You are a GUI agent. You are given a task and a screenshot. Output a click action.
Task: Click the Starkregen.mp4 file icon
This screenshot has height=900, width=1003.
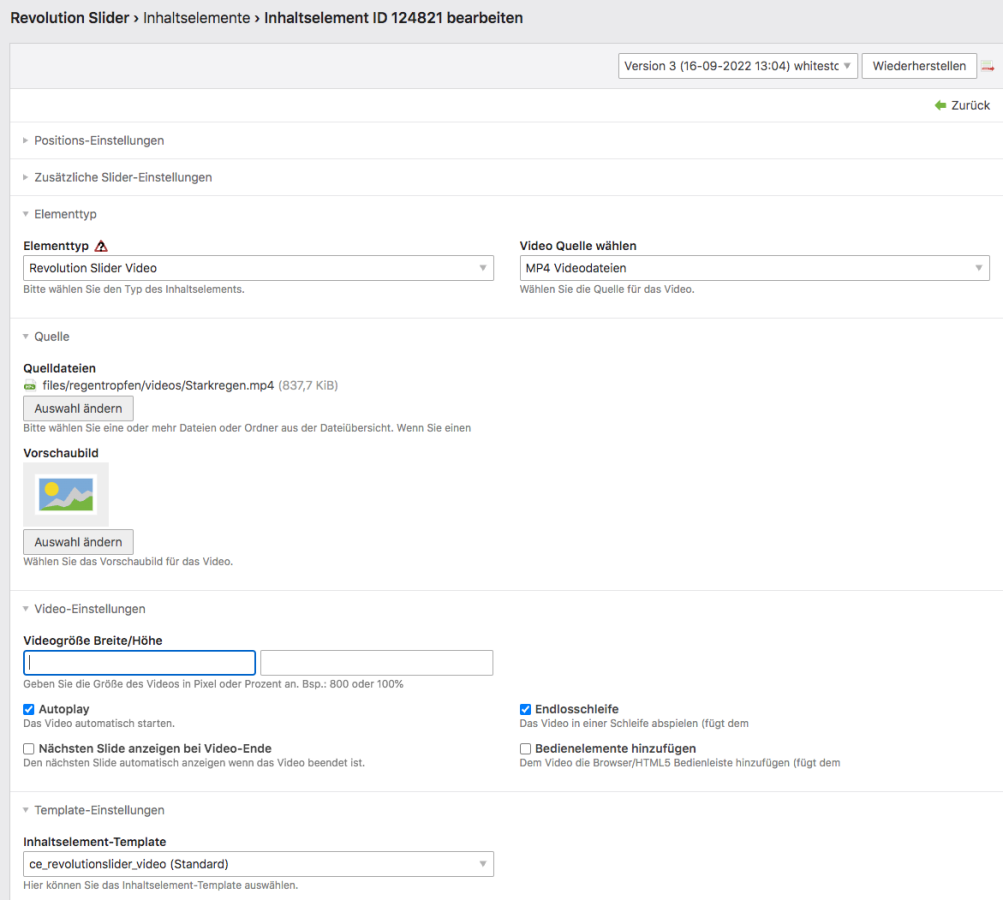[30, 385]
